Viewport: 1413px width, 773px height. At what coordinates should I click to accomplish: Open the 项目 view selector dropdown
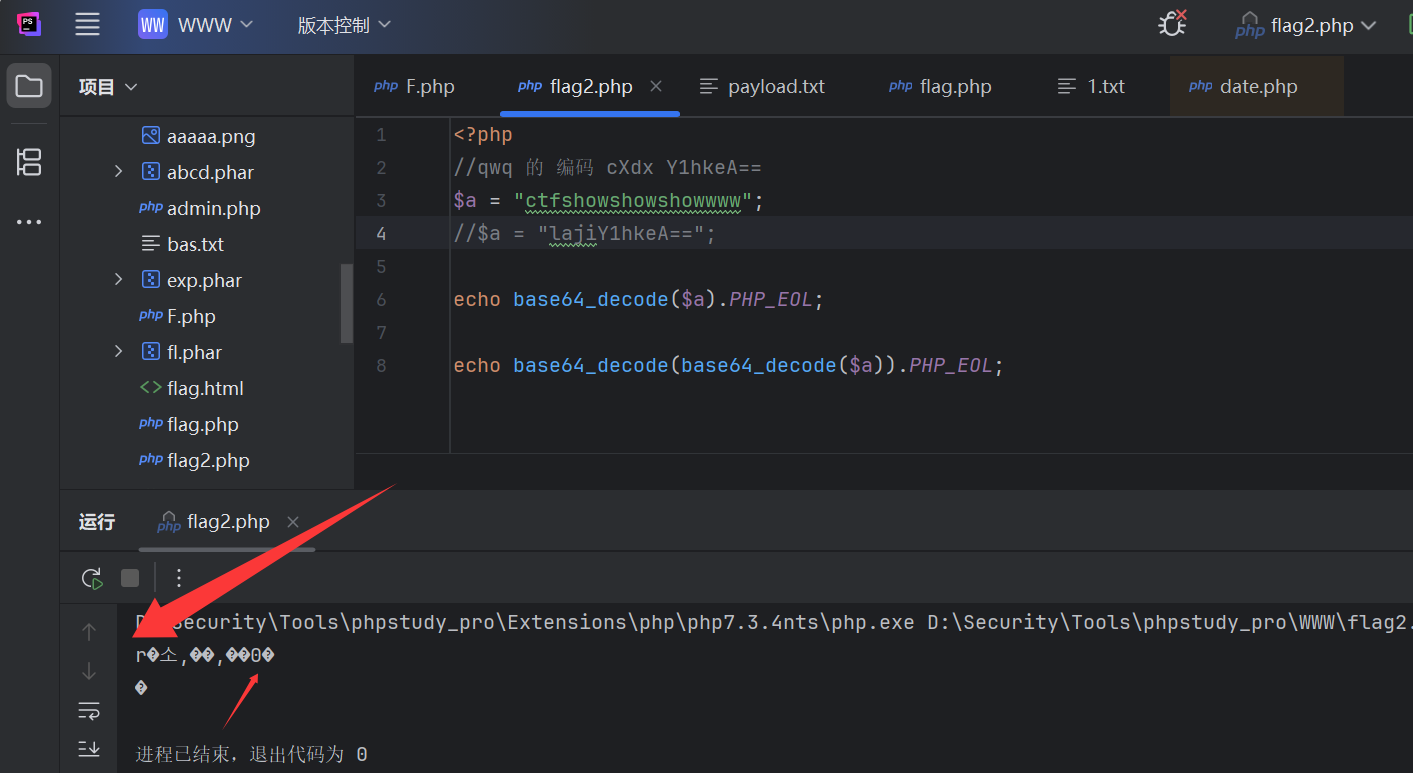[x=108, y=87]
